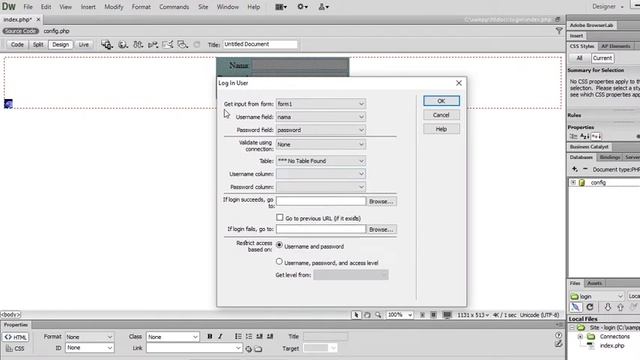Apply unordered list in Properties
The image size is (640, 360).
coord(238,336)
